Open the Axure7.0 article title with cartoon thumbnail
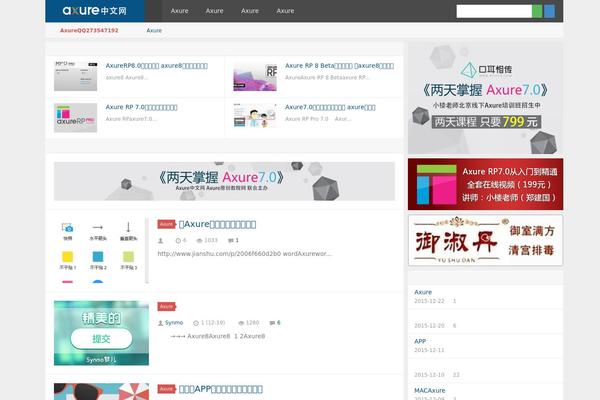 coord(330,107)
